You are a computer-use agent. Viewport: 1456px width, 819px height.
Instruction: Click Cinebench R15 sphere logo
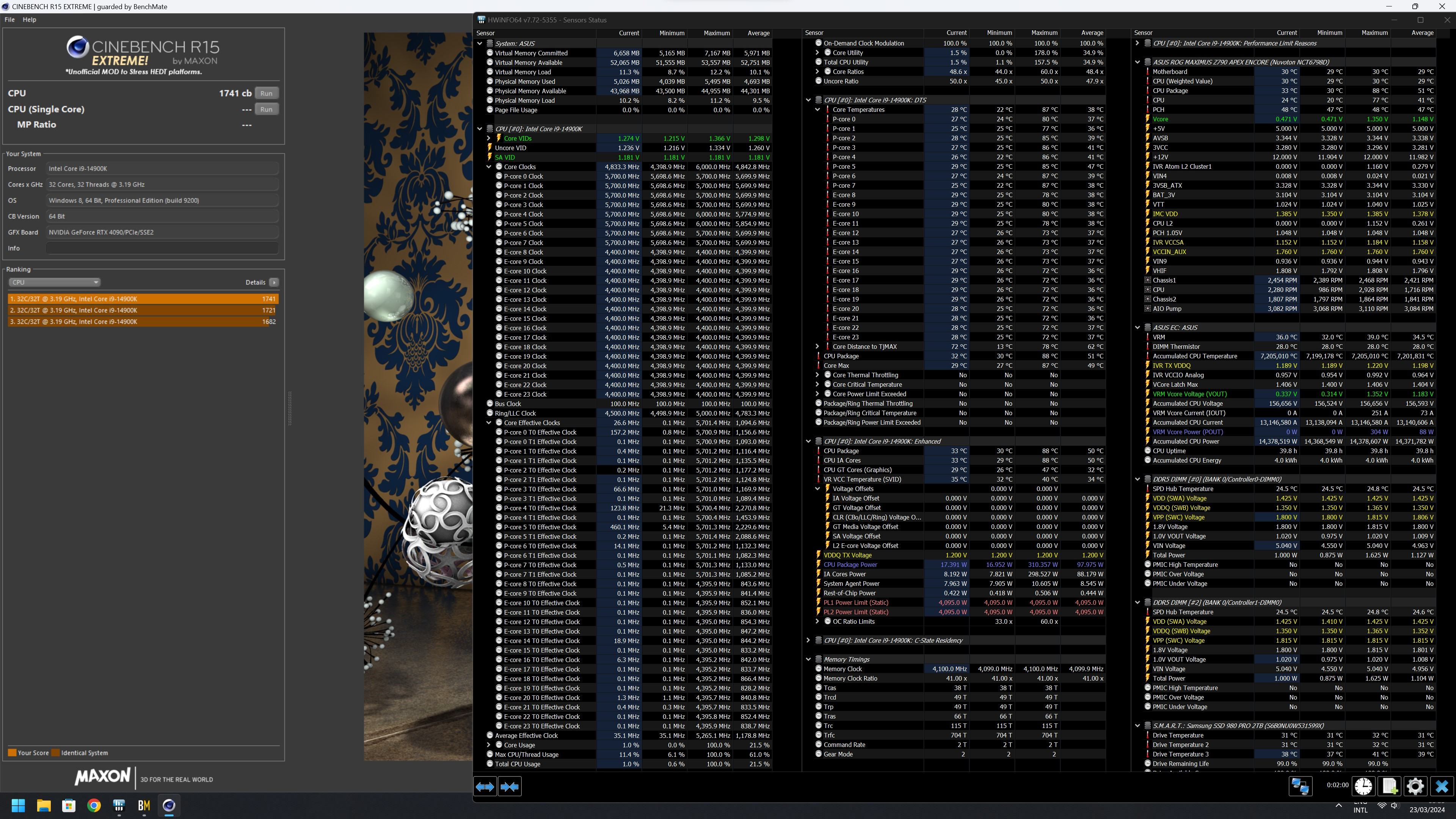(x=77, y=47)
